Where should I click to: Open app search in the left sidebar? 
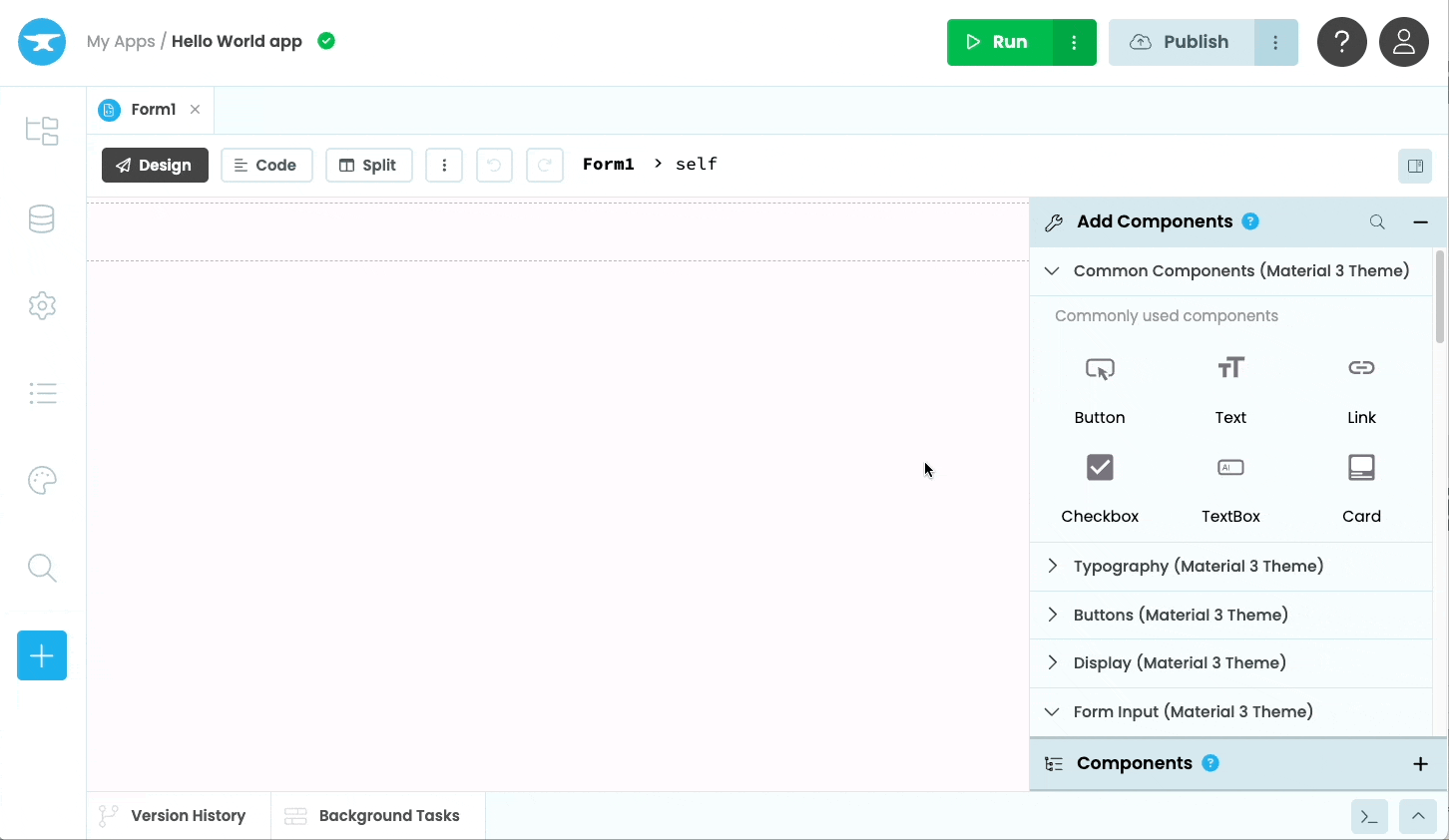42,568
